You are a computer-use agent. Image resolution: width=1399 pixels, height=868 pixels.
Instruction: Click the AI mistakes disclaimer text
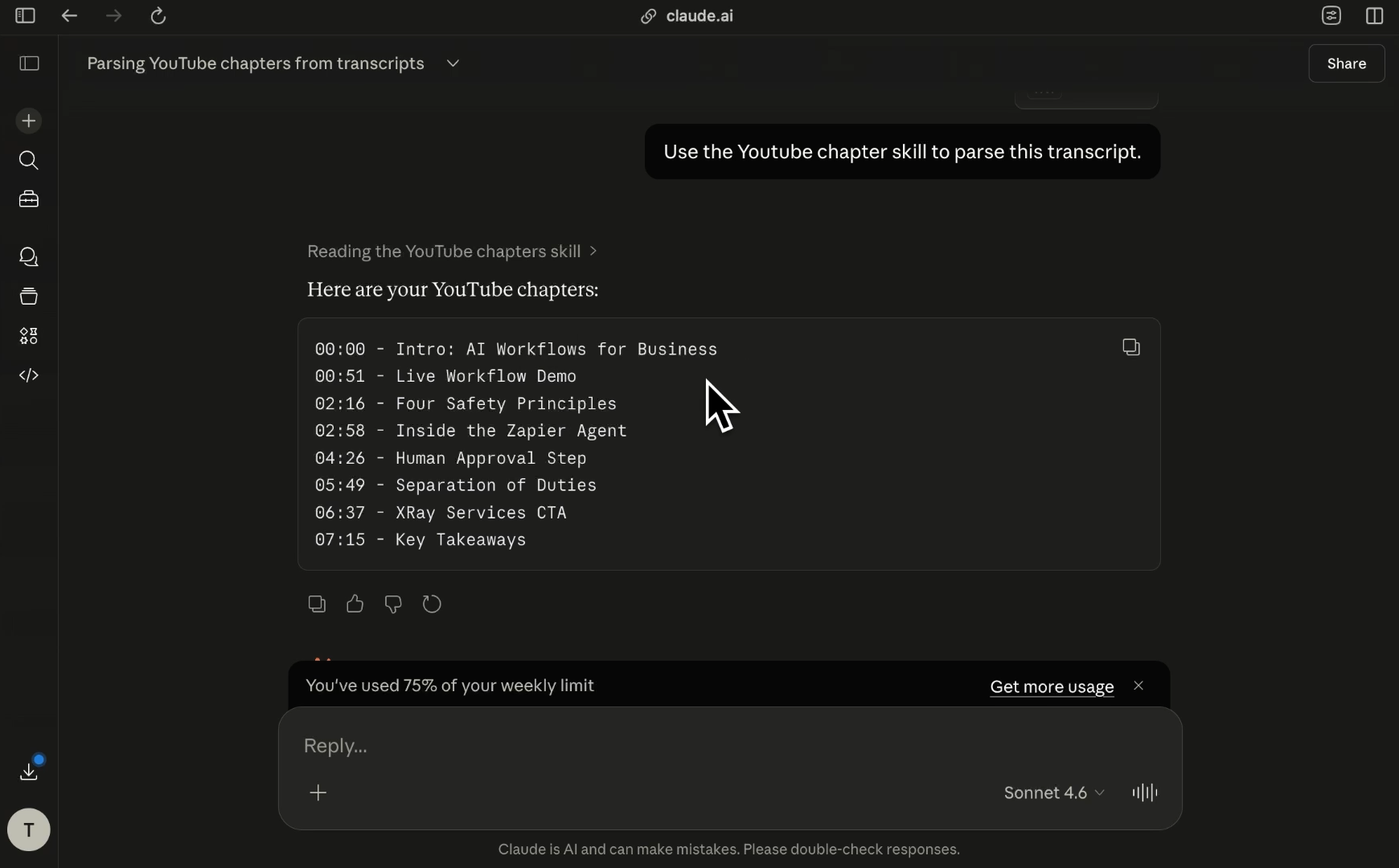point(729,850)
